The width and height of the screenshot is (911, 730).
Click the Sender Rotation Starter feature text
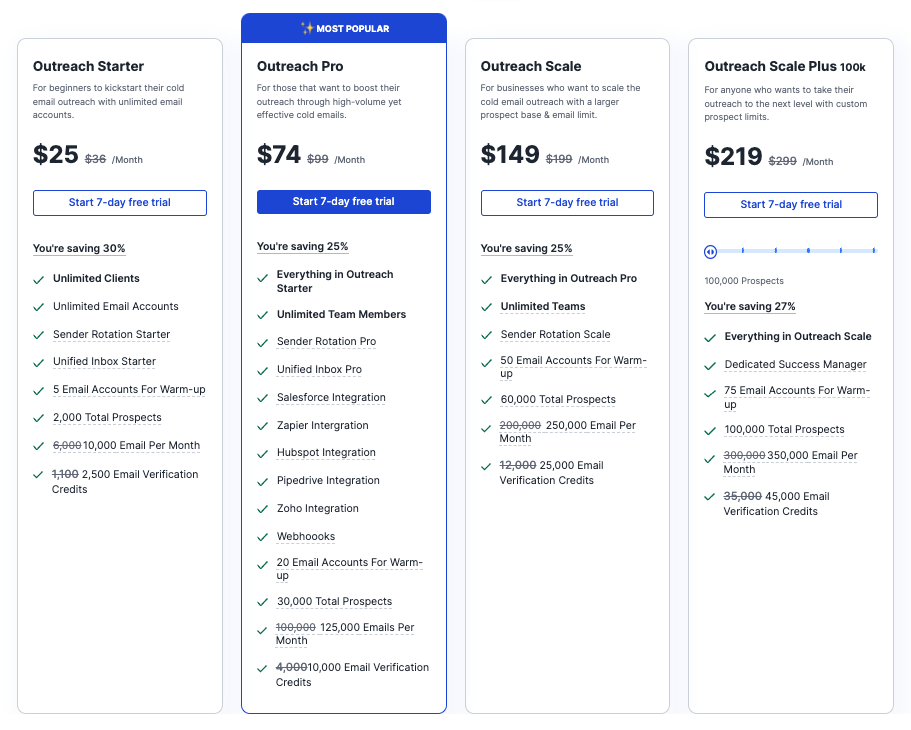click(x=111, y=335)
